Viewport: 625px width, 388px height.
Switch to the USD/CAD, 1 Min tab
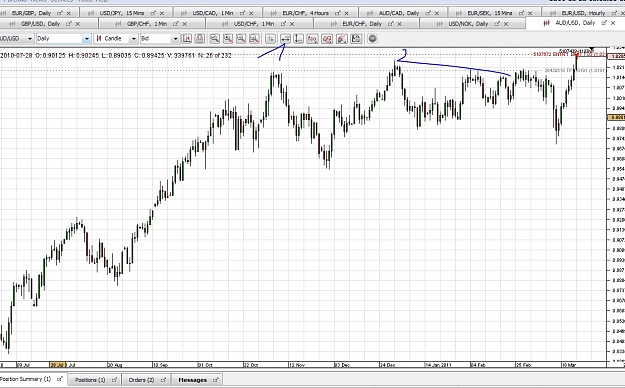pyautogui.click(x=213, y=13)
